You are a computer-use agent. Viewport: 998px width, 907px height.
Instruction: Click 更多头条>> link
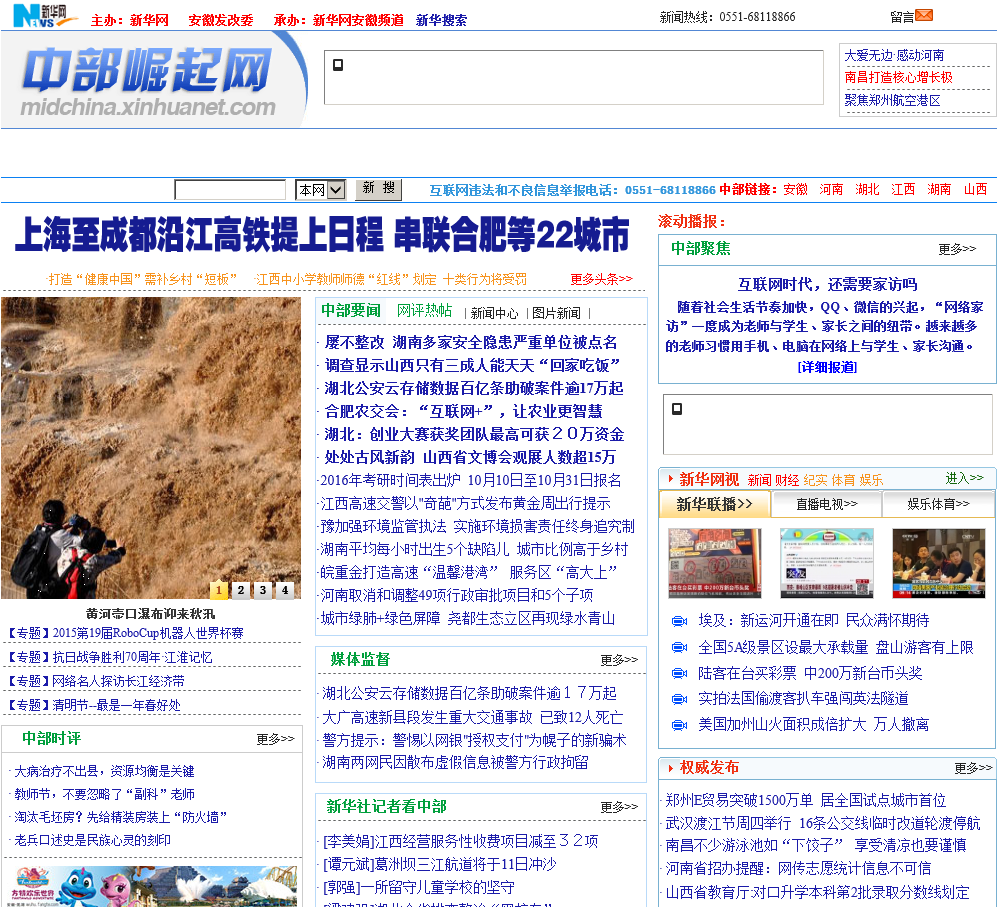tap(601, 279)
